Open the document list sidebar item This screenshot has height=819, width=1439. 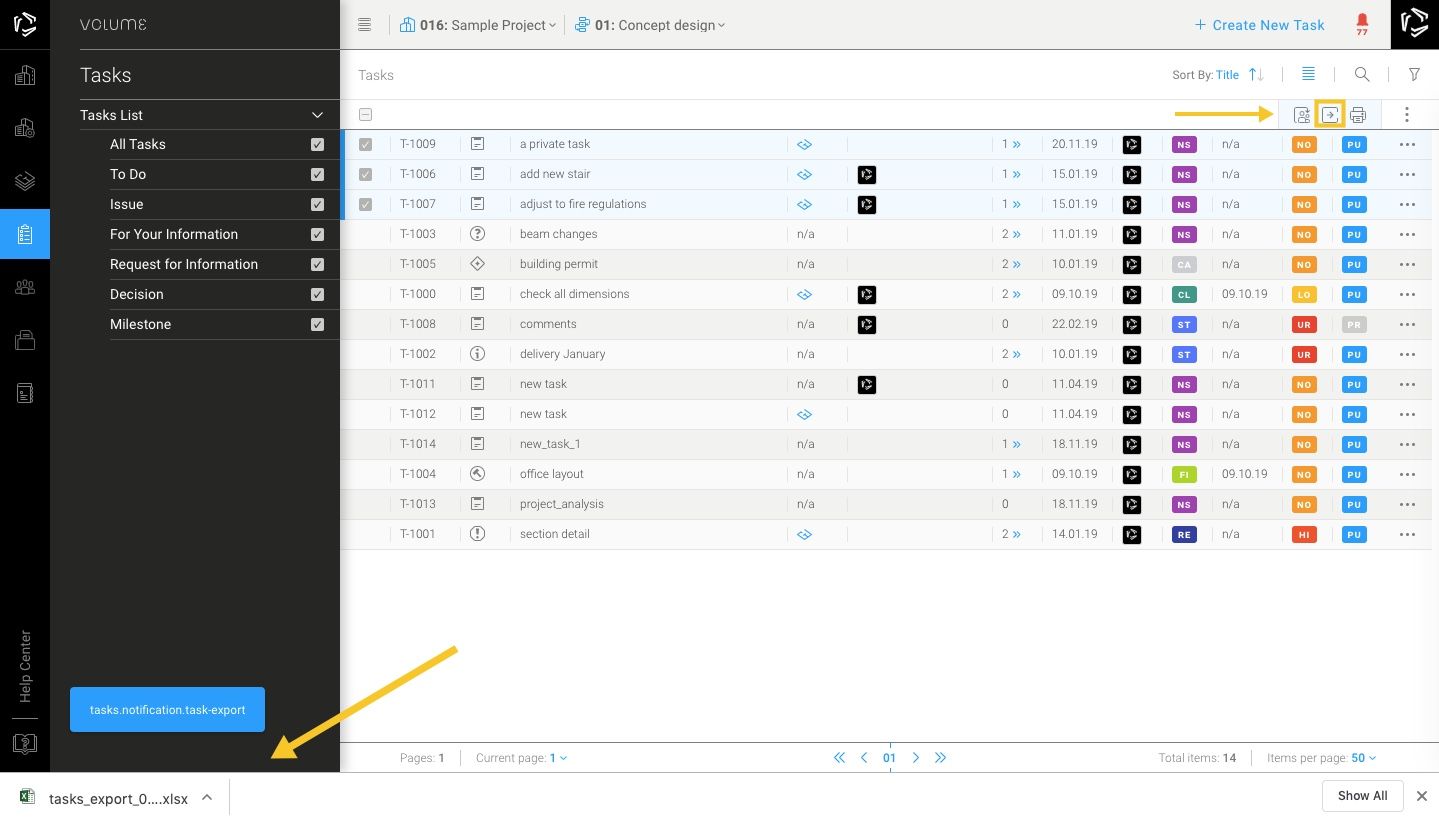click(x=25, y=393)
